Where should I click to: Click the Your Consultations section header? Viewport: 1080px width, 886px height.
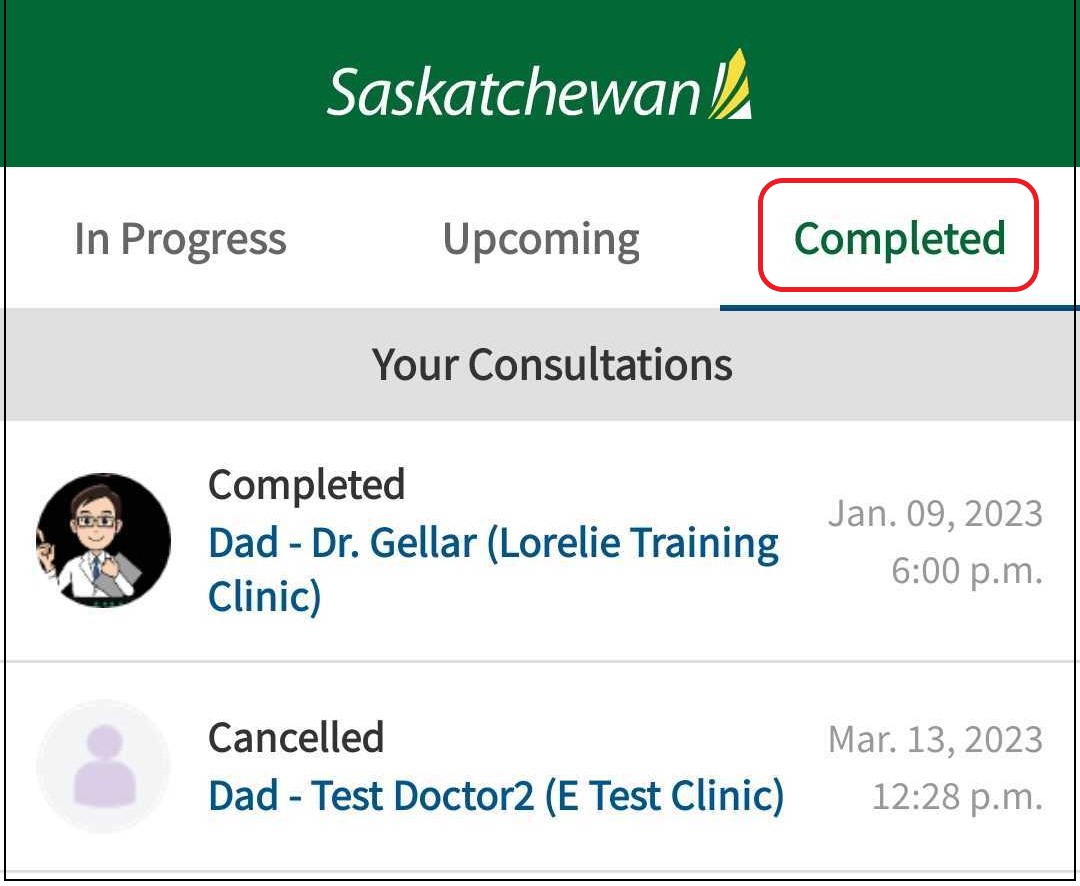[x=552, y=365]
